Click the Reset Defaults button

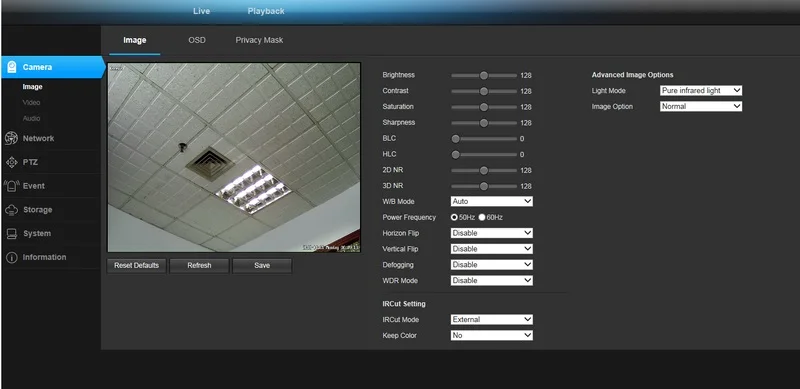point(136,265)
